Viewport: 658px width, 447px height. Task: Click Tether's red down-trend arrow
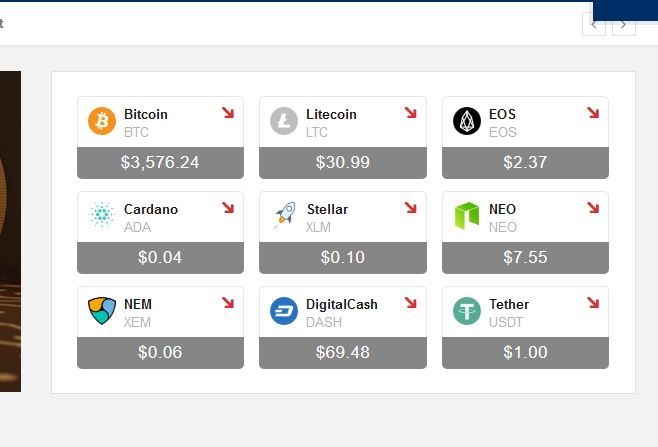click(x=593, y=303)
